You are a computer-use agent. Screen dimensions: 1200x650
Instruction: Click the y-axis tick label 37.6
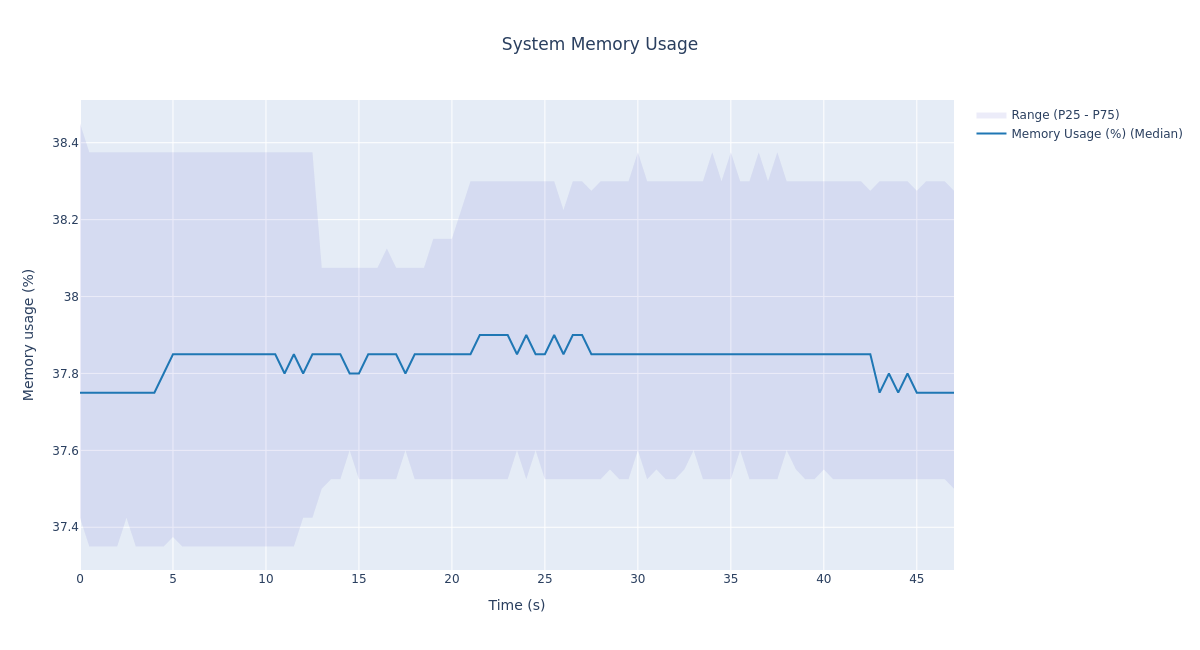(65, 451)
